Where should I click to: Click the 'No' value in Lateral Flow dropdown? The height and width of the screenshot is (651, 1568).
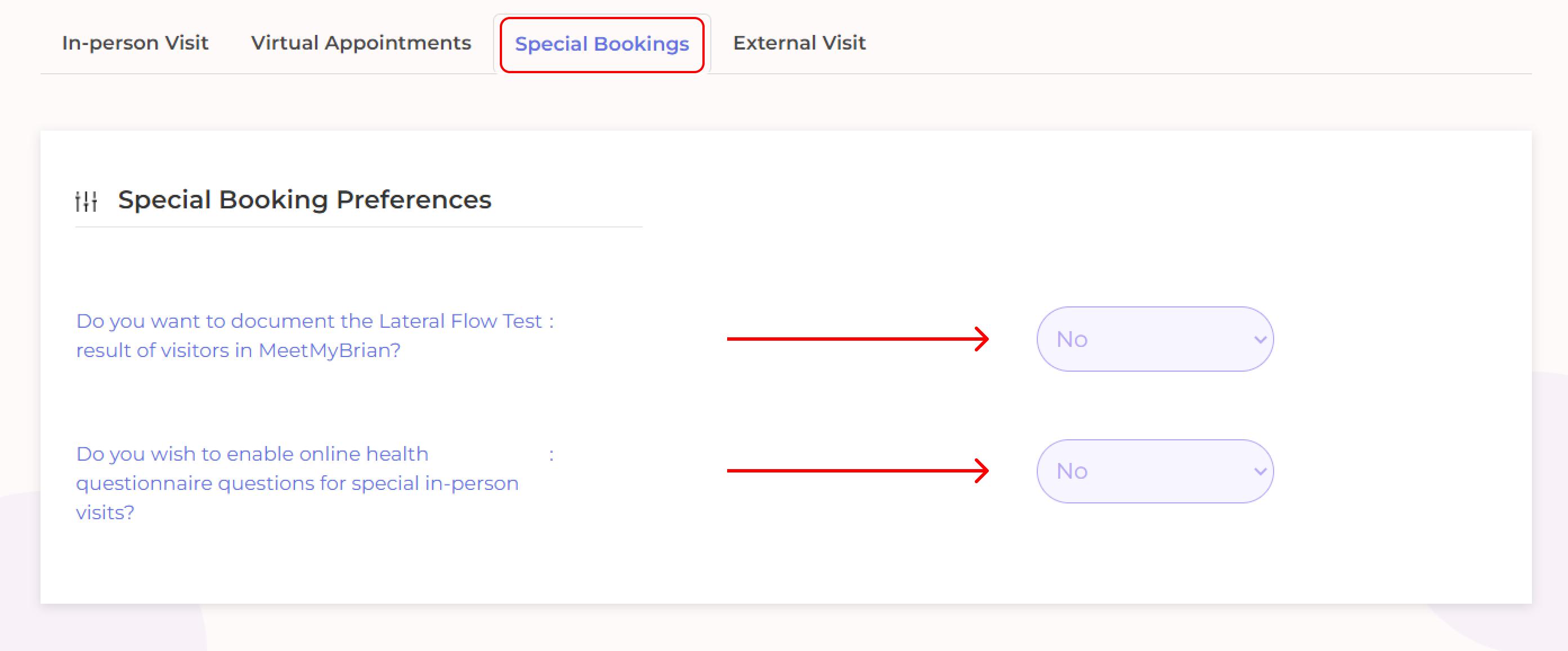[x=1072, y=339]
